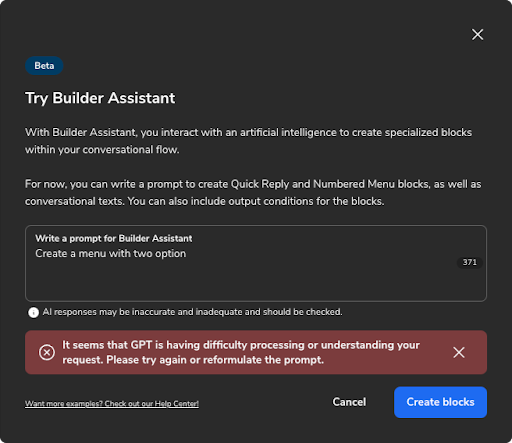This screenshot has width=512, height=443.
Task: Click the GPT difficulty error message text
Action: tap(241, 352)
